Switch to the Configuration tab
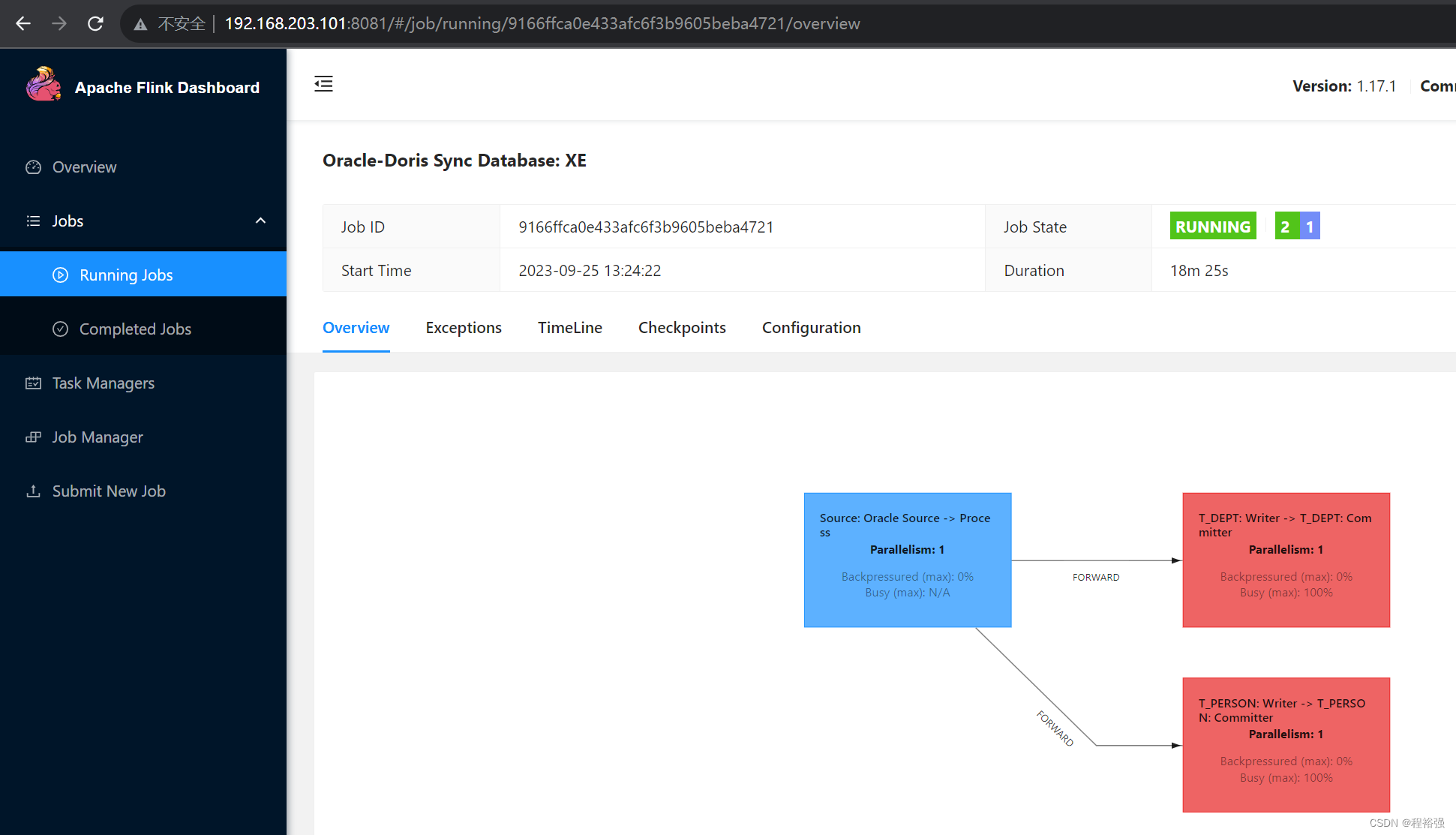The height and width of the screenshot is (835, 1456). pyautogui.click(x=811, y=328)
